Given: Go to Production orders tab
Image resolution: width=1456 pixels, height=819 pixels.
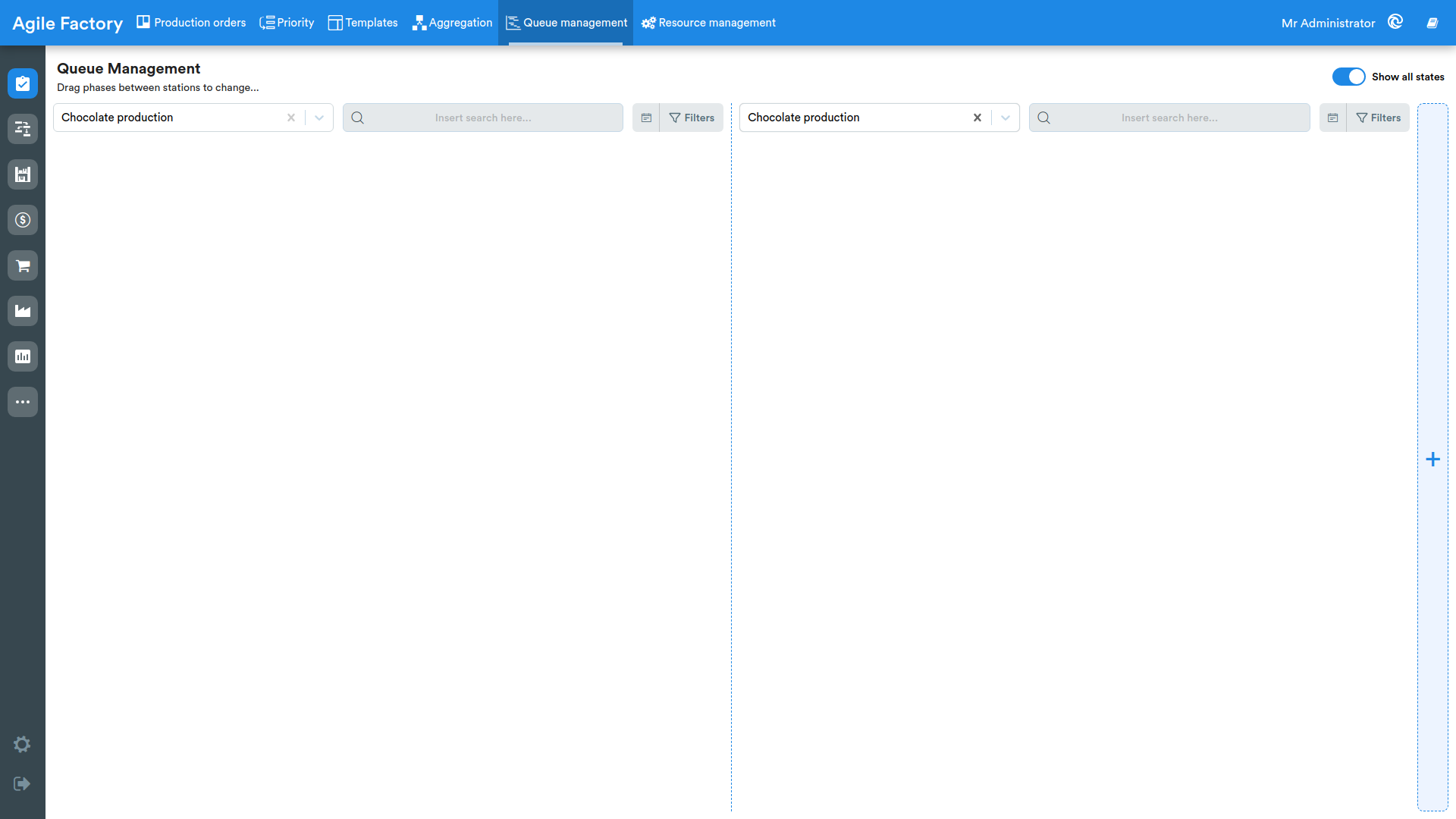Looking at the screenshot, I should 191,23.
